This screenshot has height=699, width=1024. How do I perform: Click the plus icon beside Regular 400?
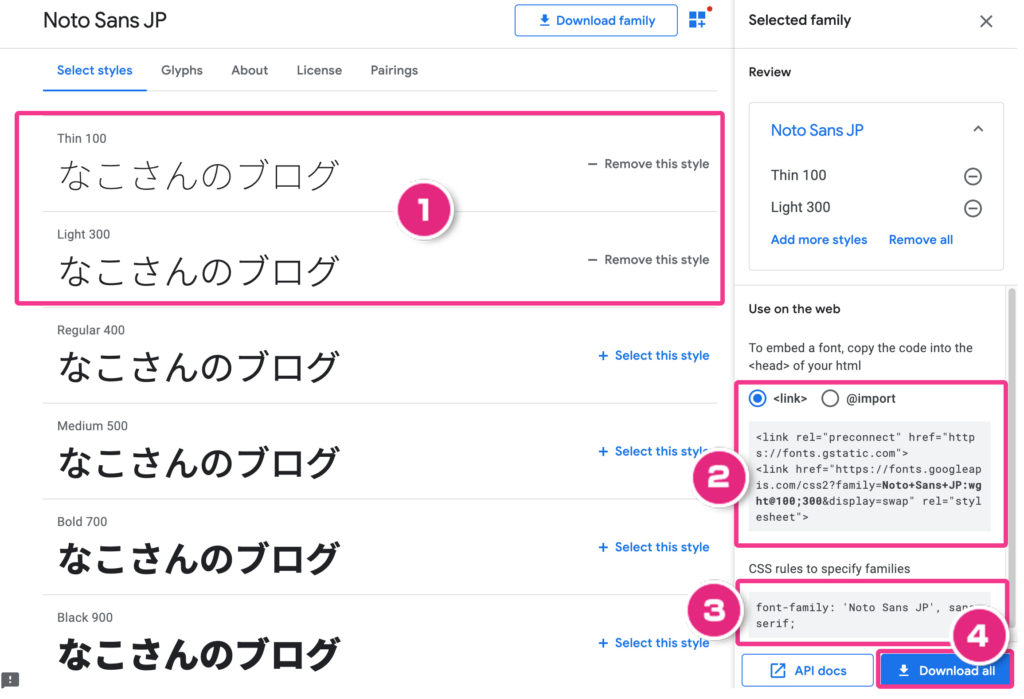click(x=603, y=356)
